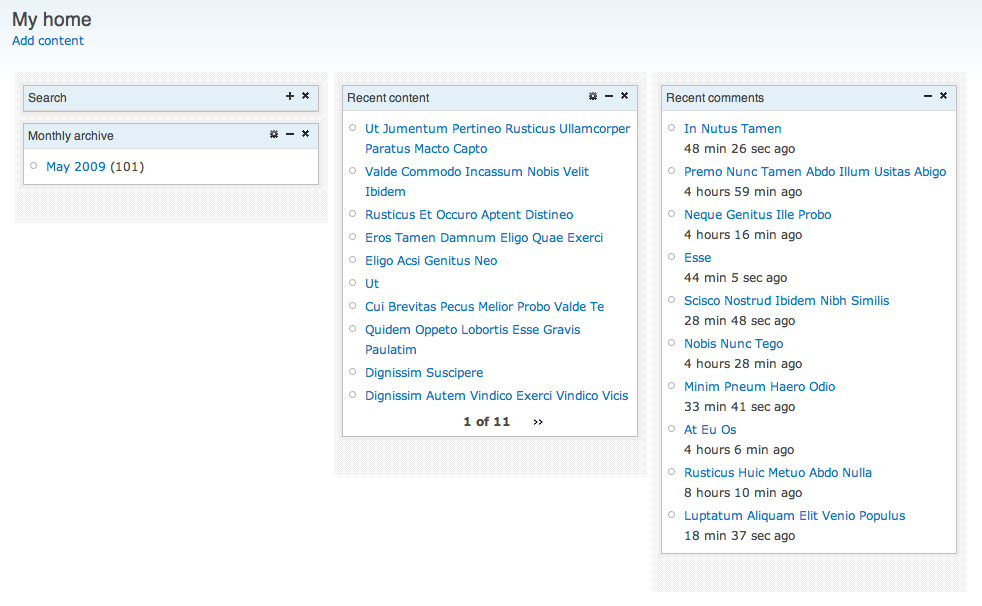Open 'Eros Tamen Damnum Eligo Quae Exerci'

[484, 238]
